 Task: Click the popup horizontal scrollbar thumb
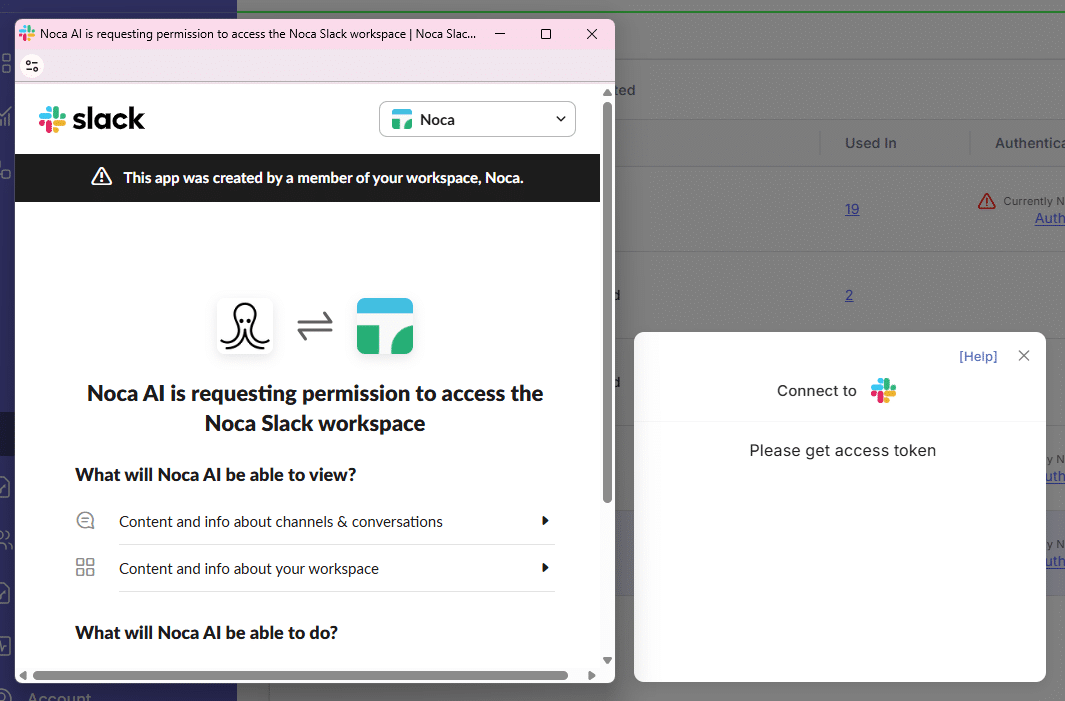(300, 675)
